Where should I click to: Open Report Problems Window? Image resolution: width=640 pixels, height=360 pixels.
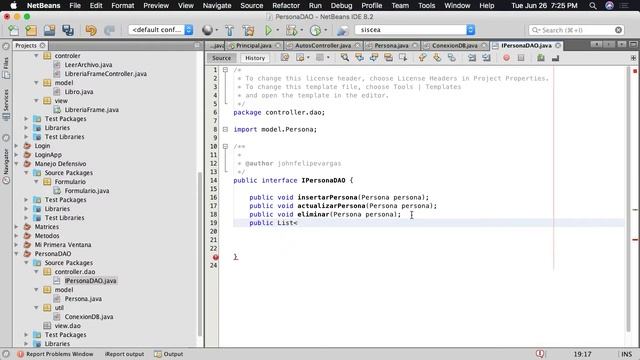tap(55, 354)
